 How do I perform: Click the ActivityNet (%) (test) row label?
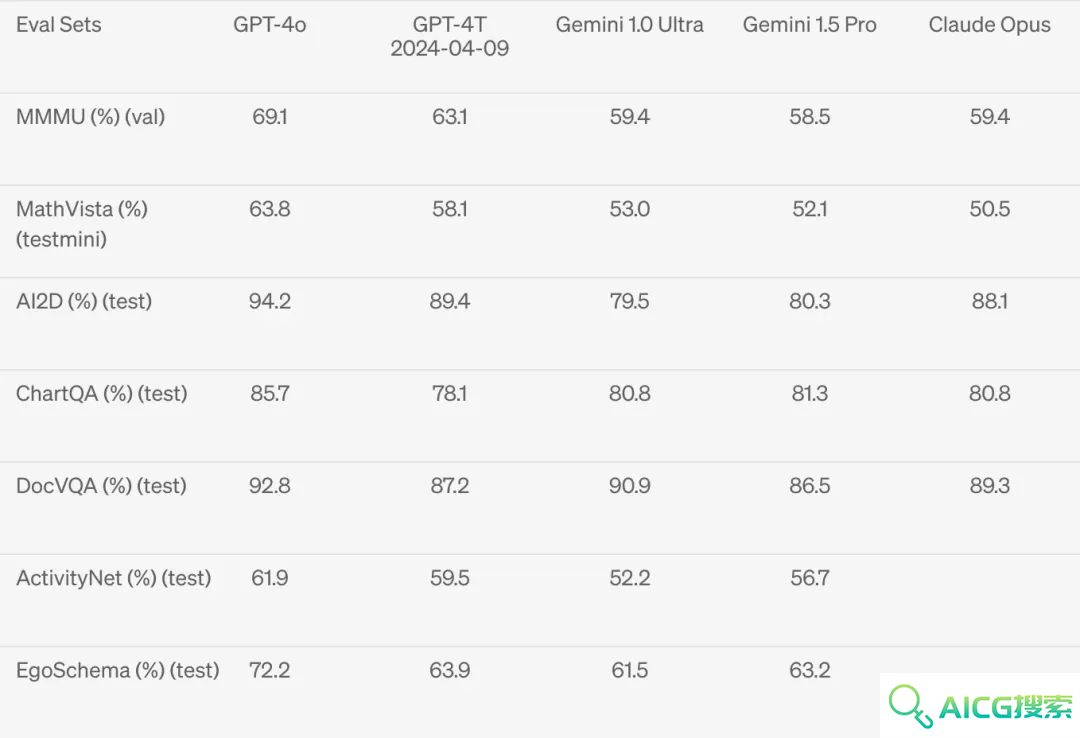point(114,578)
